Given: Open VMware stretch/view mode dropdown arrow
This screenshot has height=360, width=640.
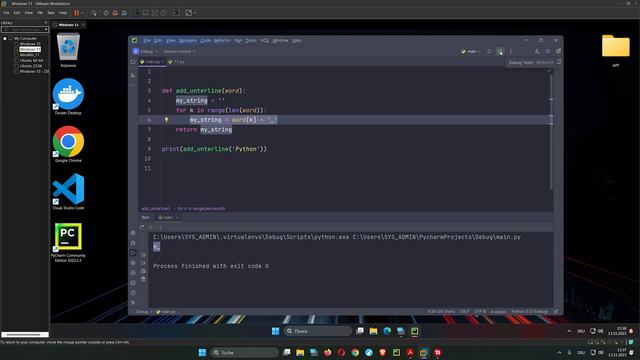Looking at the screenshot, I should pos(194,13).
